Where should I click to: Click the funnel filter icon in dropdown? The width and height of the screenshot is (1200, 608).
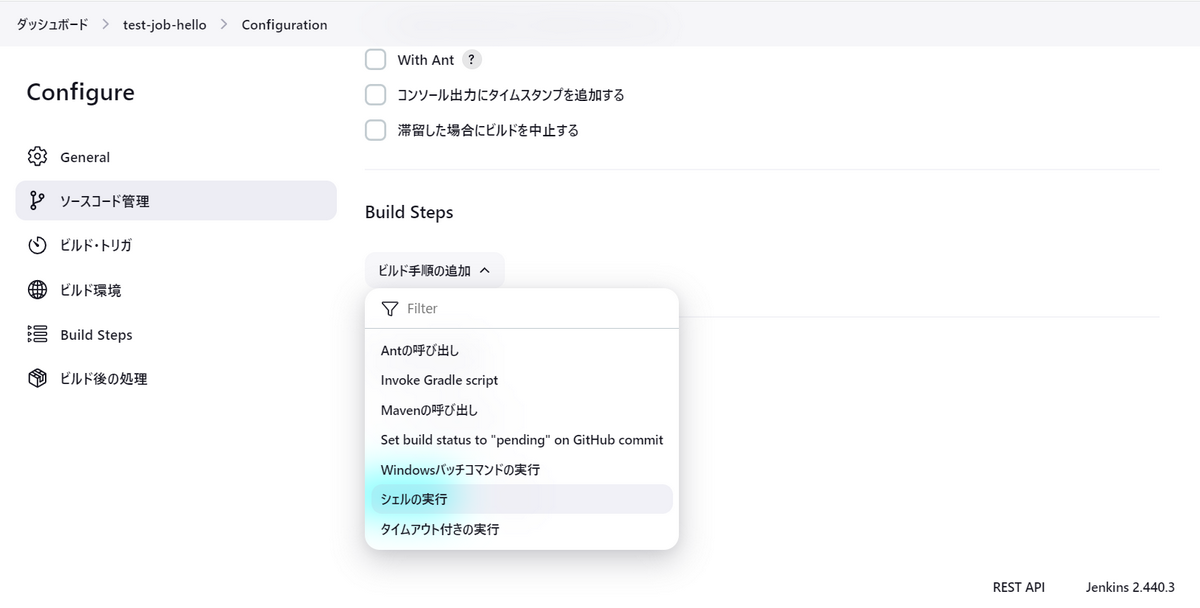coord(390,309)
